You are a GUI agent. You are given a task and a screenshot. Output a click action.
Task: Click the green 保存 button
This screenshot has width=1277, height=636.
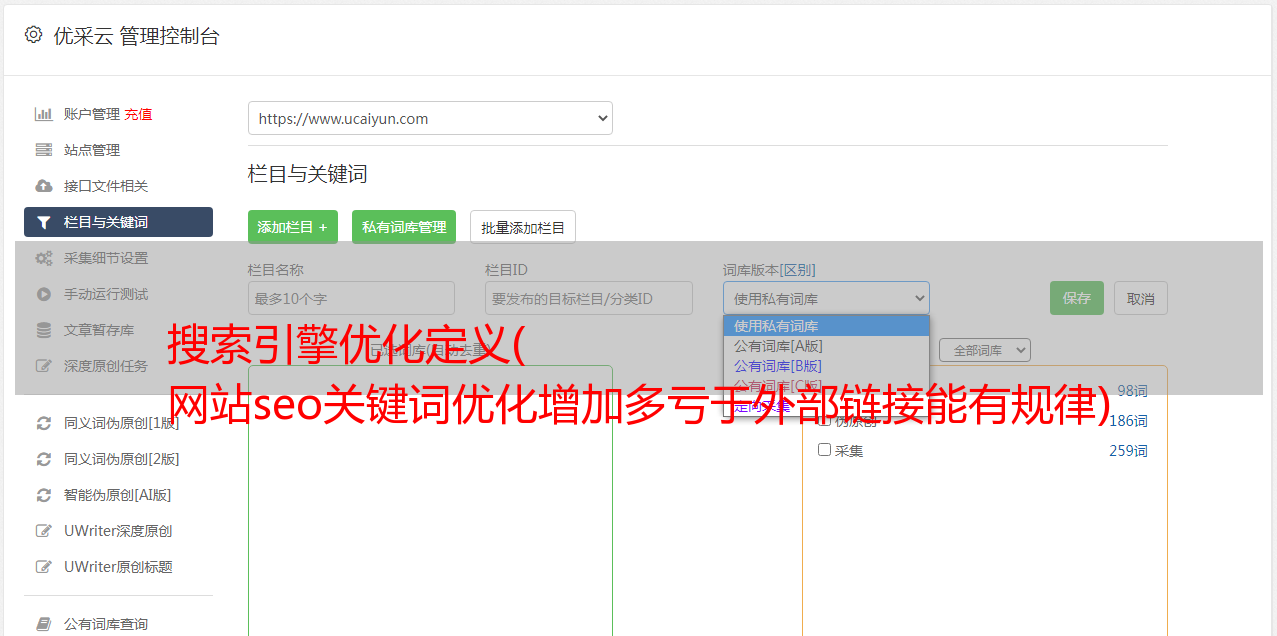click(1077, 298)
